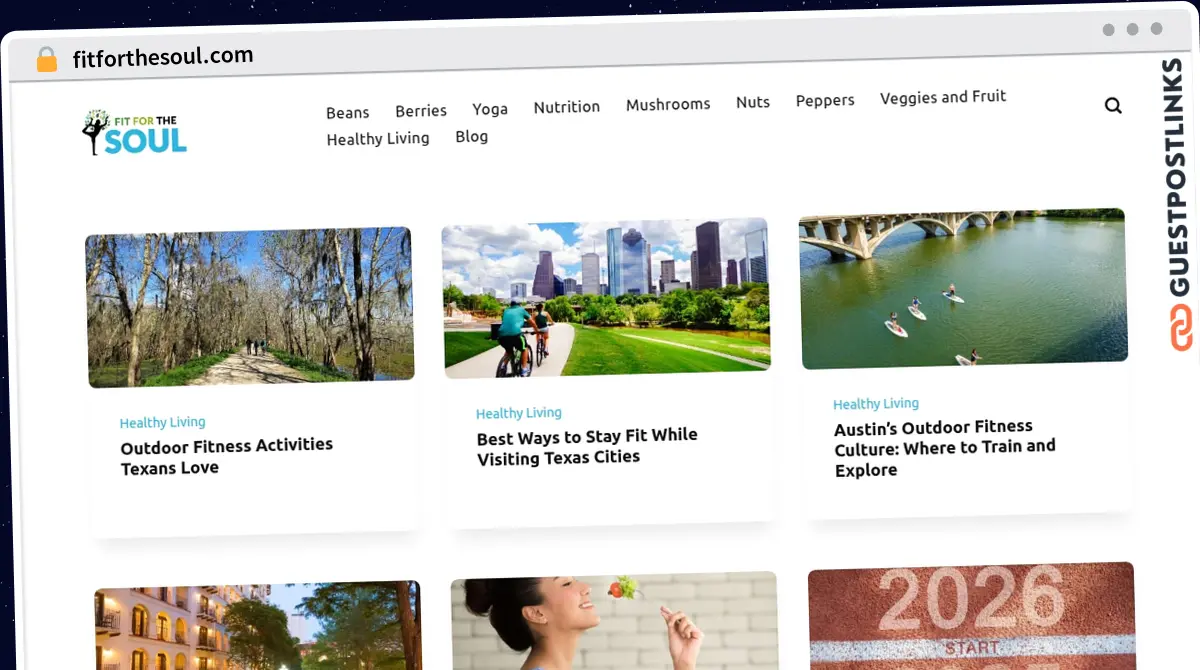This screenshot has width=1200, height=670.
Task: Open Veggies and Fruit category
Action: (943, 97)
